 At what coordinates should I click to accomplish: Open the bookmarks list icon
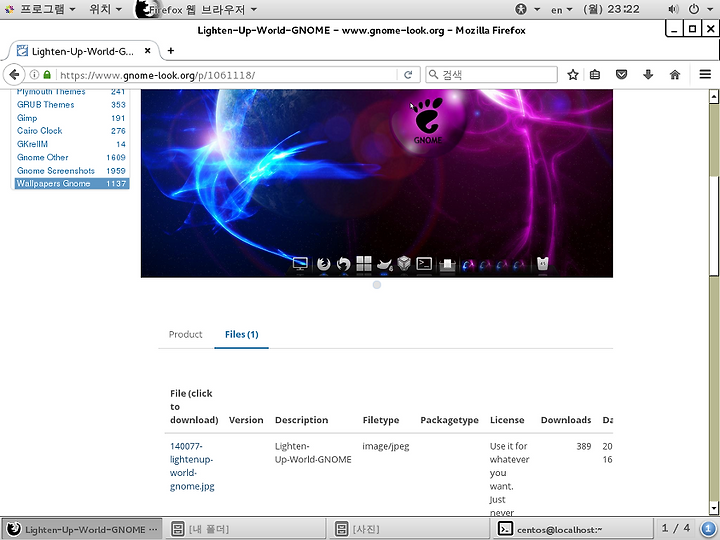point(595,74)
